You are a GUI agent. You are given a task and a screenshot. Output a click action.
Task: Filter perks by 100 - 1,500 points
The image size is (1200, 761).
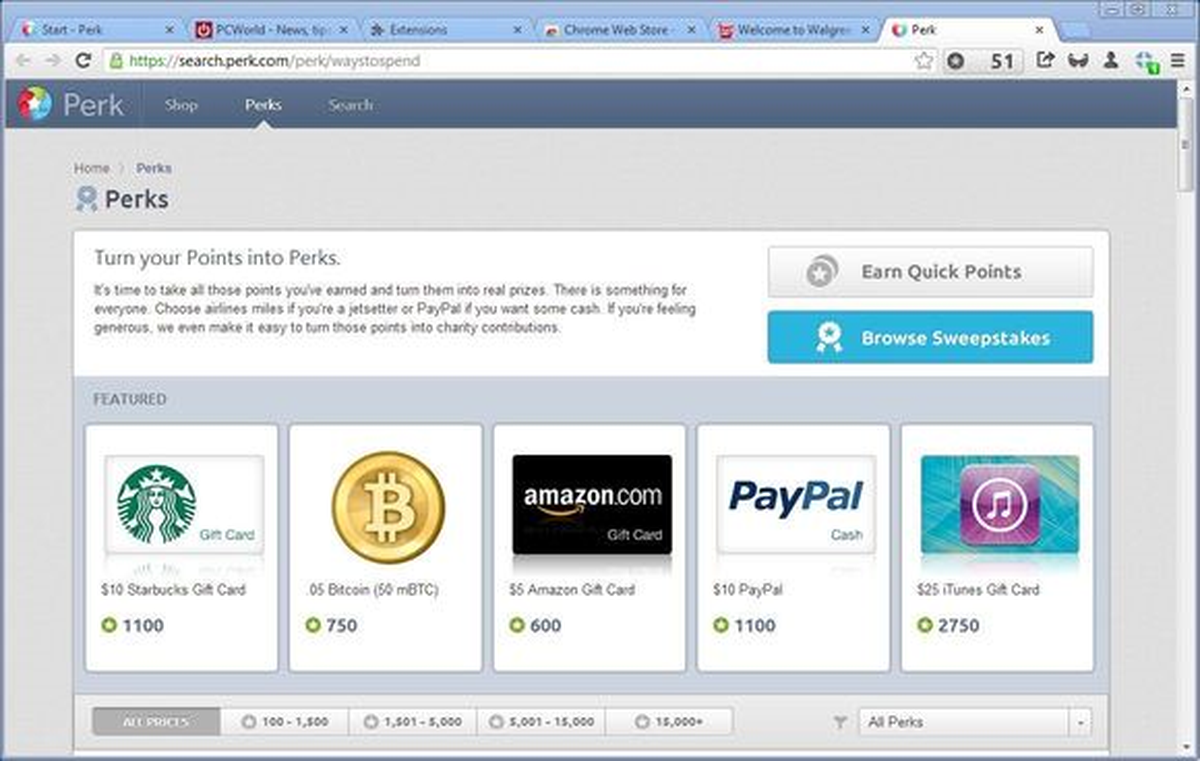[284, 721]
